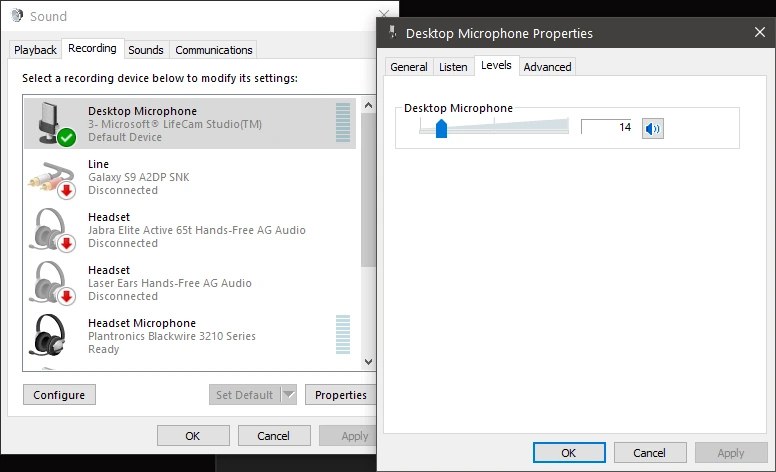Select the Plantronics Headset Microphone icon
This screenshot has height=472, width=776.
click(49, 335)
